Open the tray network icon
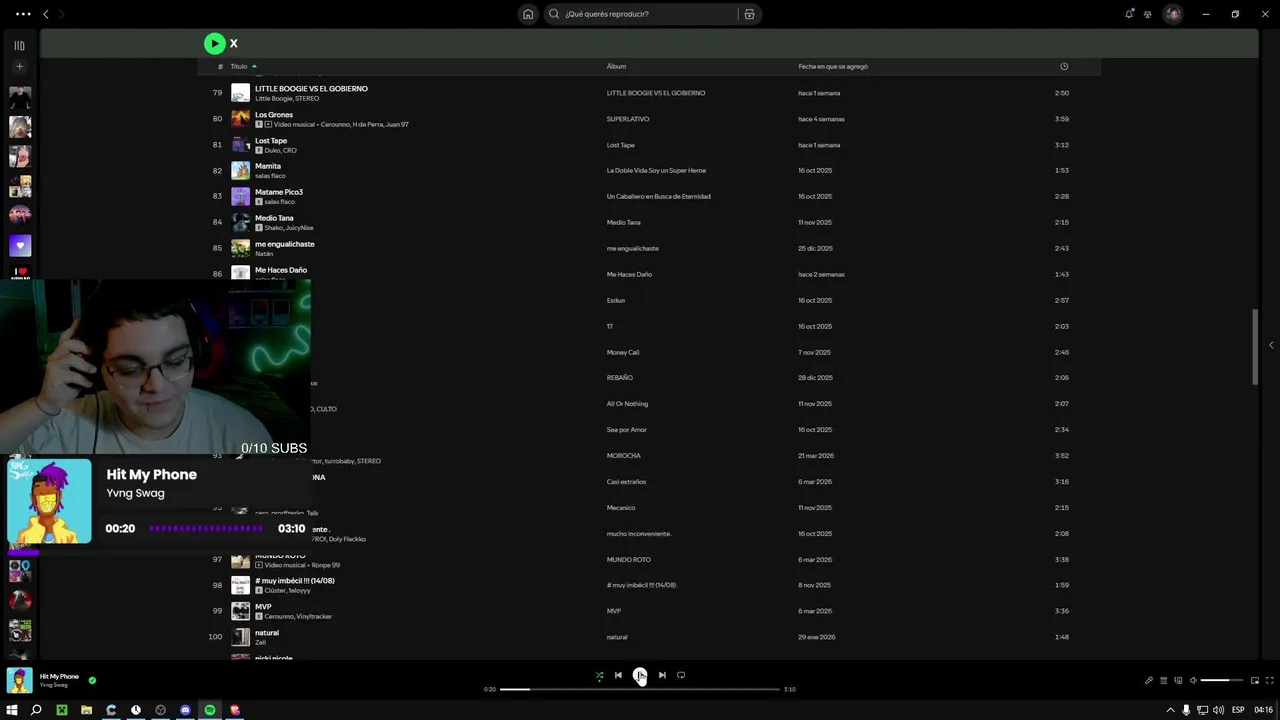 coord(1202,710)
